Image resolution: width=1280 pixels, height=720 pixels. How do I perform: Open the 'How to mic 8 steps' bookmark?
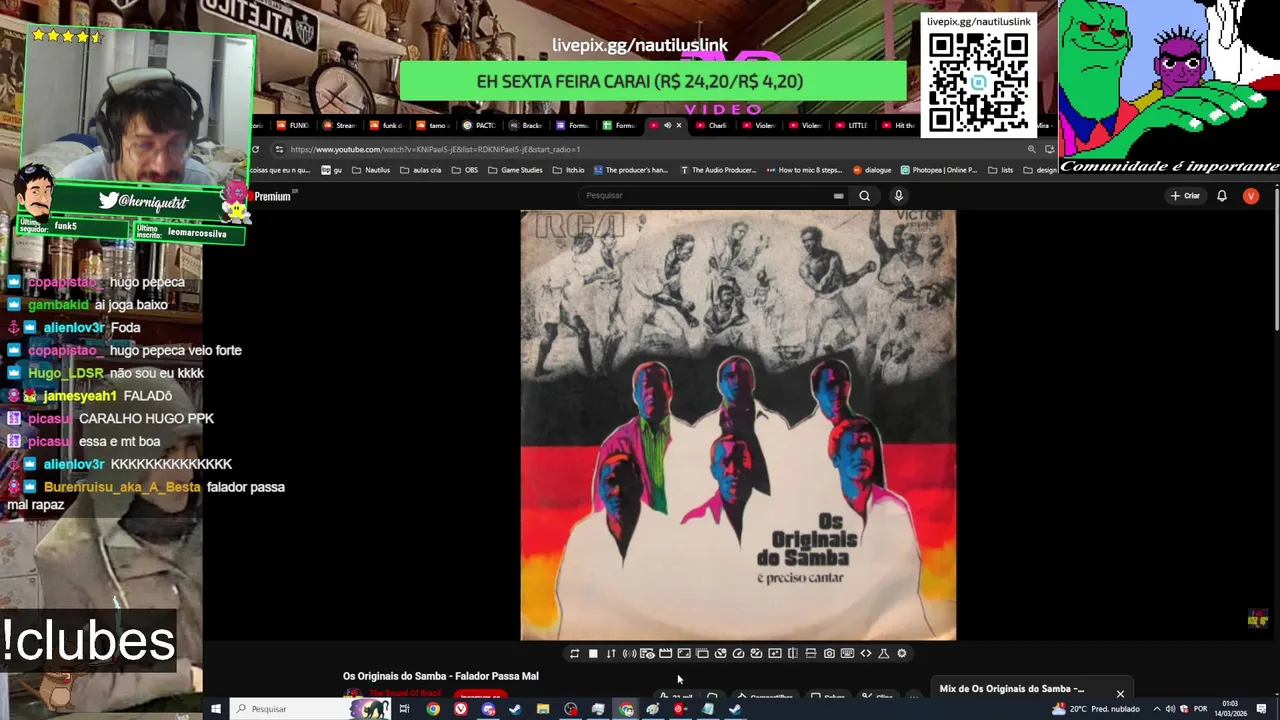click(804, 170)
